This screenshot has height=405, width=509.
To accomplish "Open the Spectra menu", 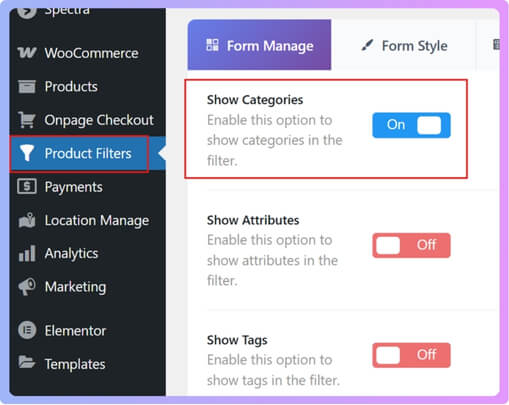I will (x=87, y=13).
